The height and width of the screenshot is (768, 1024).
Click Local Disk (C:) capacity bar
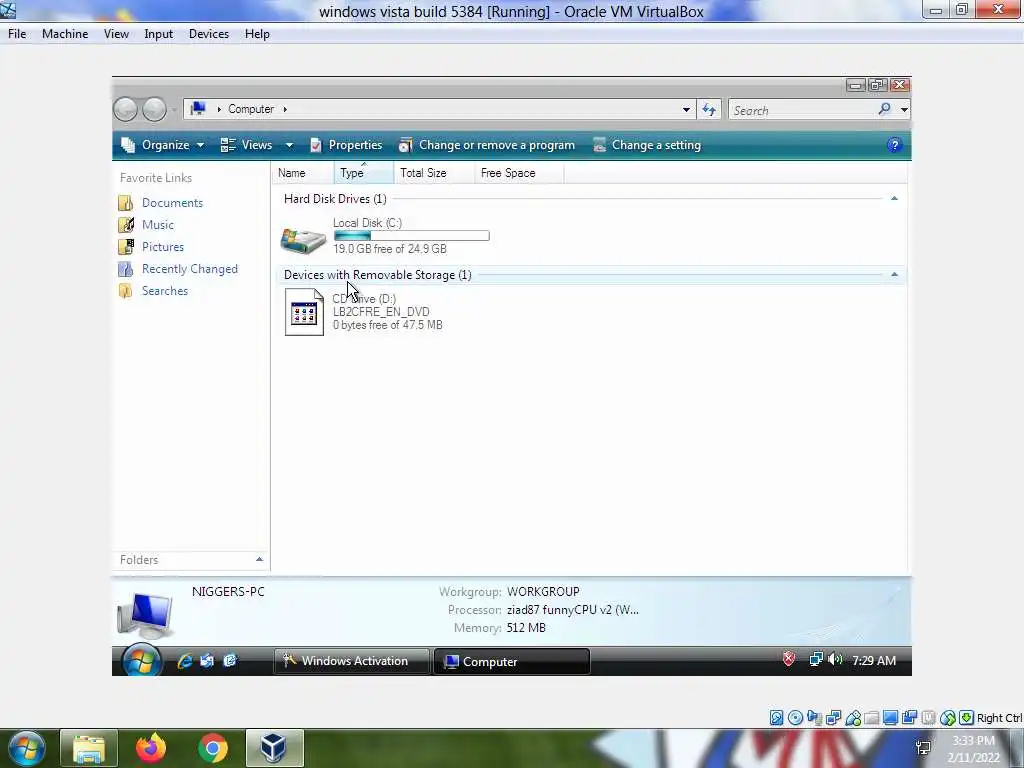pyautogui.click(x=411, y=236)
